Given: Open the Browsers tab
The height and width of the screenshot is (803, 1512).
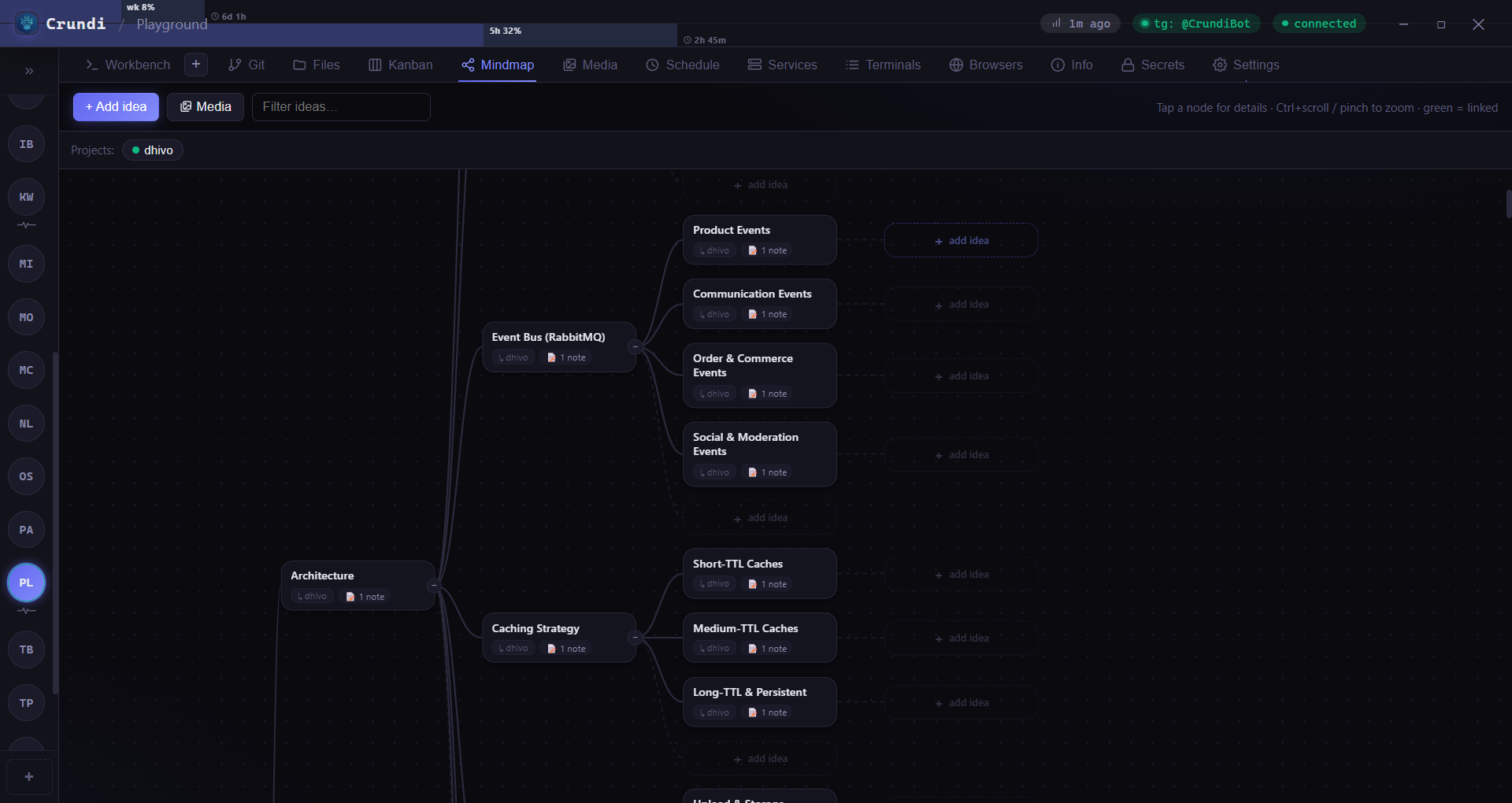Looking at the screenshot, I should click(x=986, y=65).
